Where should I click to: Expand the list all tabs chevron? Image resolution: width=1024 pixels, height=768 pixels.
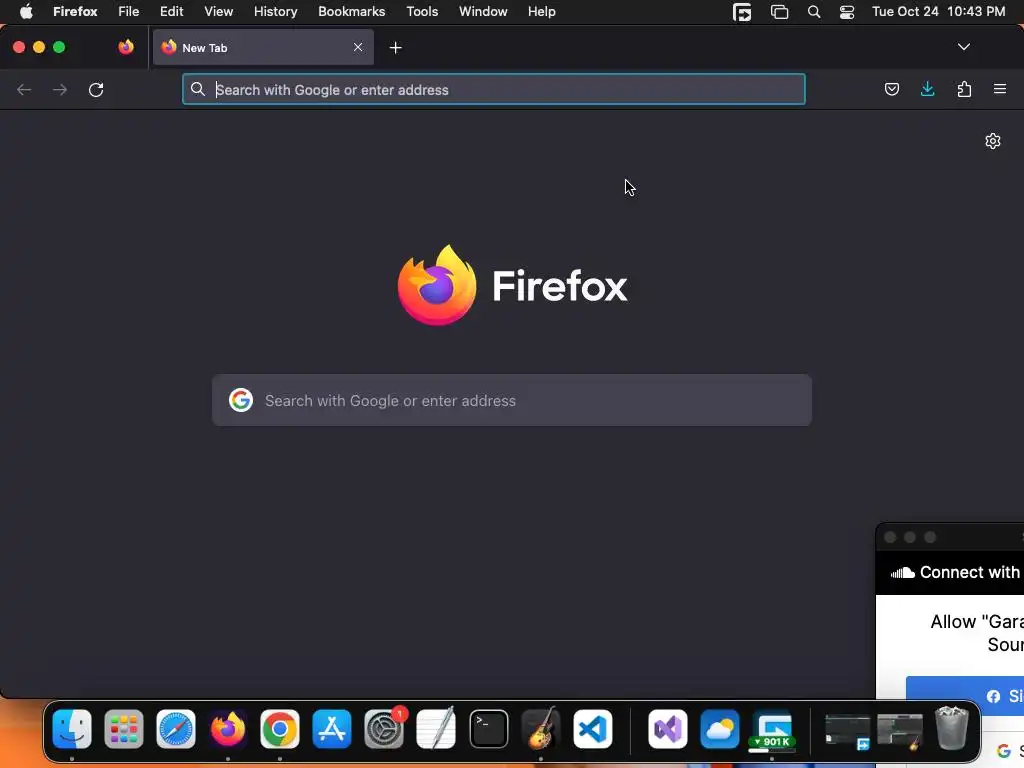pyautogui.click(x=963, y=47)
